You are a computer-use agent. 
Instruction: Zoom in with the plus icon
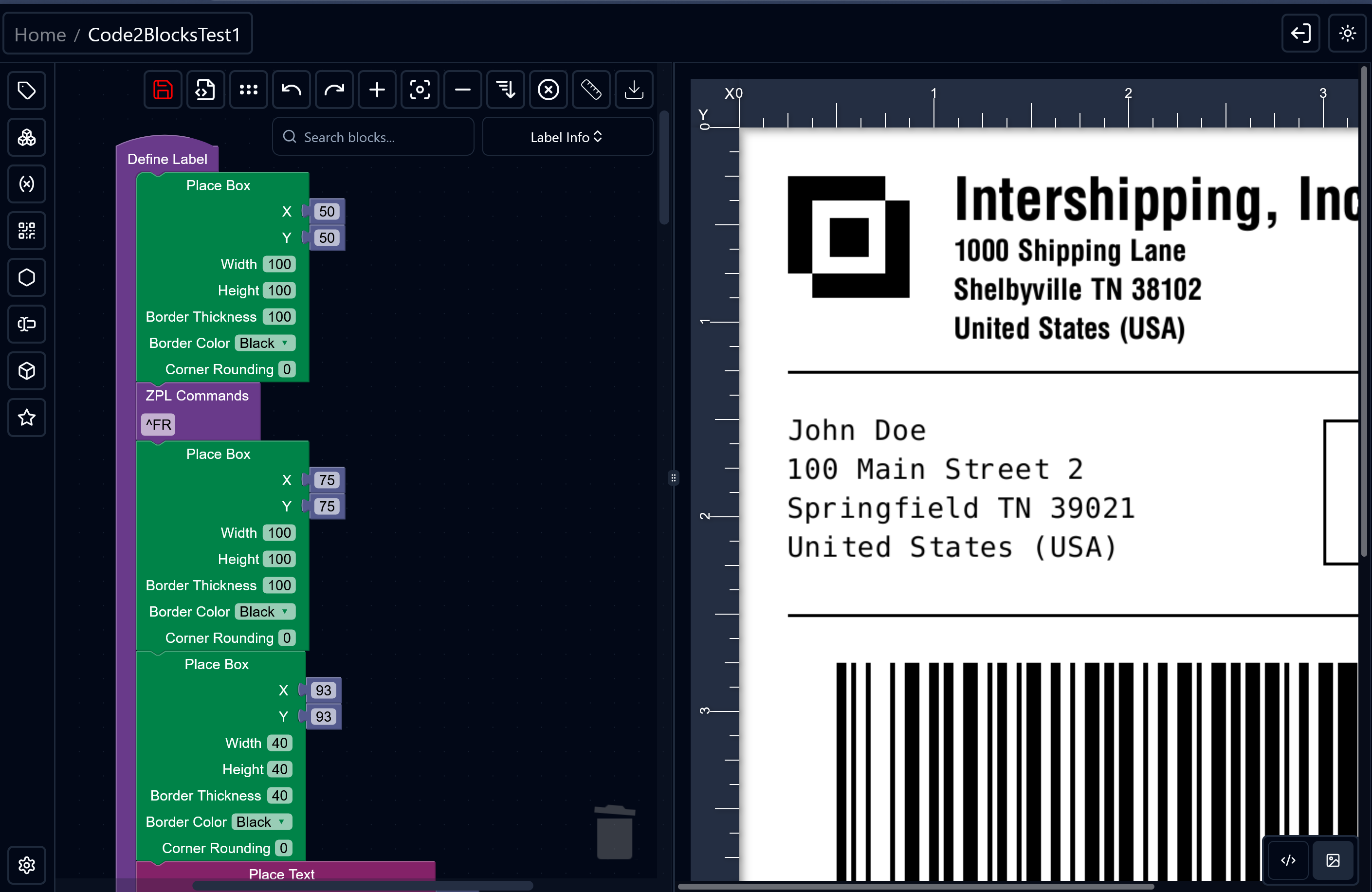pyautogui.click(x=377, y=90)
